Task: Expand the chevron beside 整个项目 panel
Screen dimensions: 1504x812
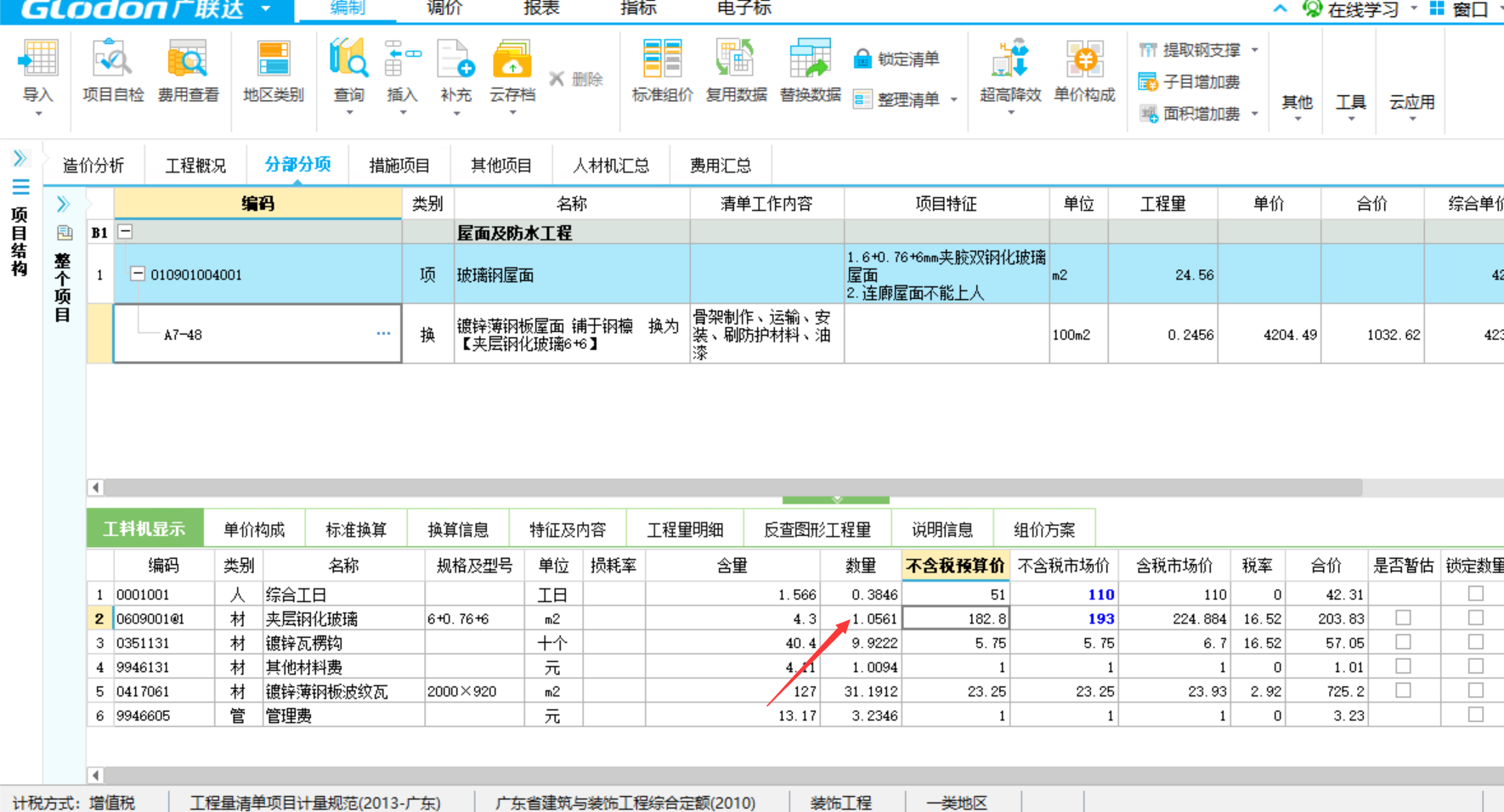Action: (x=63, y=204)
